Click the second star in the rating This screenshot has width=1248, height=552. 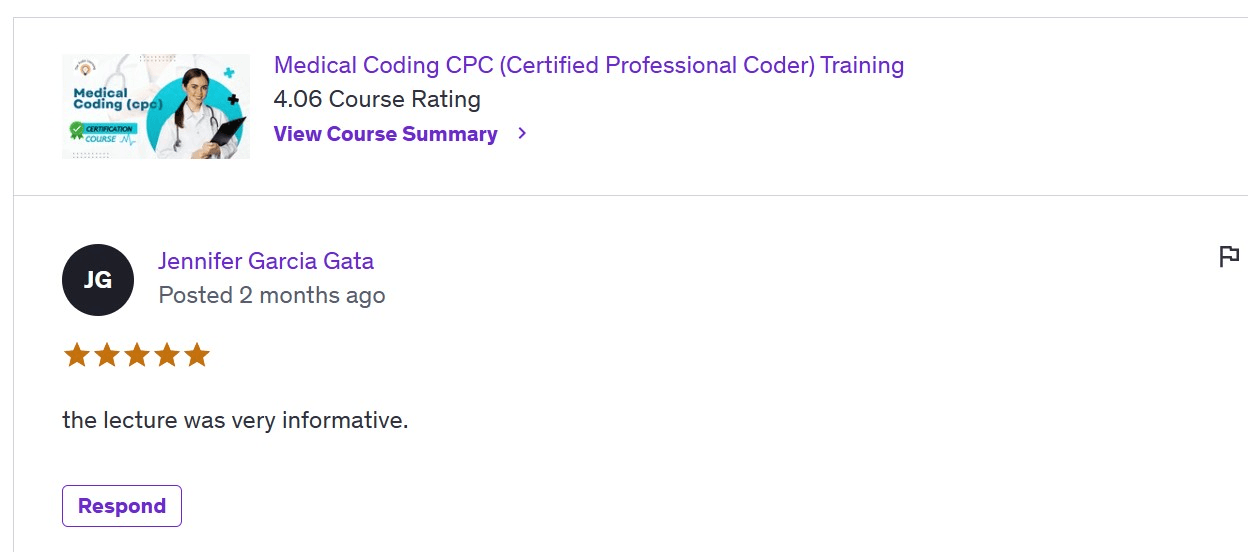[107, 355]
